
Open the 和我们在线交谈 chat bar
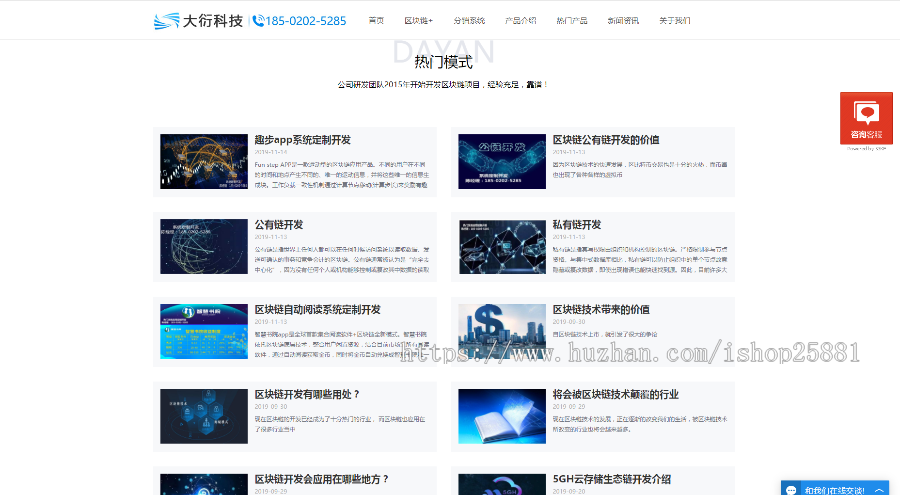[x=835, y=490]
